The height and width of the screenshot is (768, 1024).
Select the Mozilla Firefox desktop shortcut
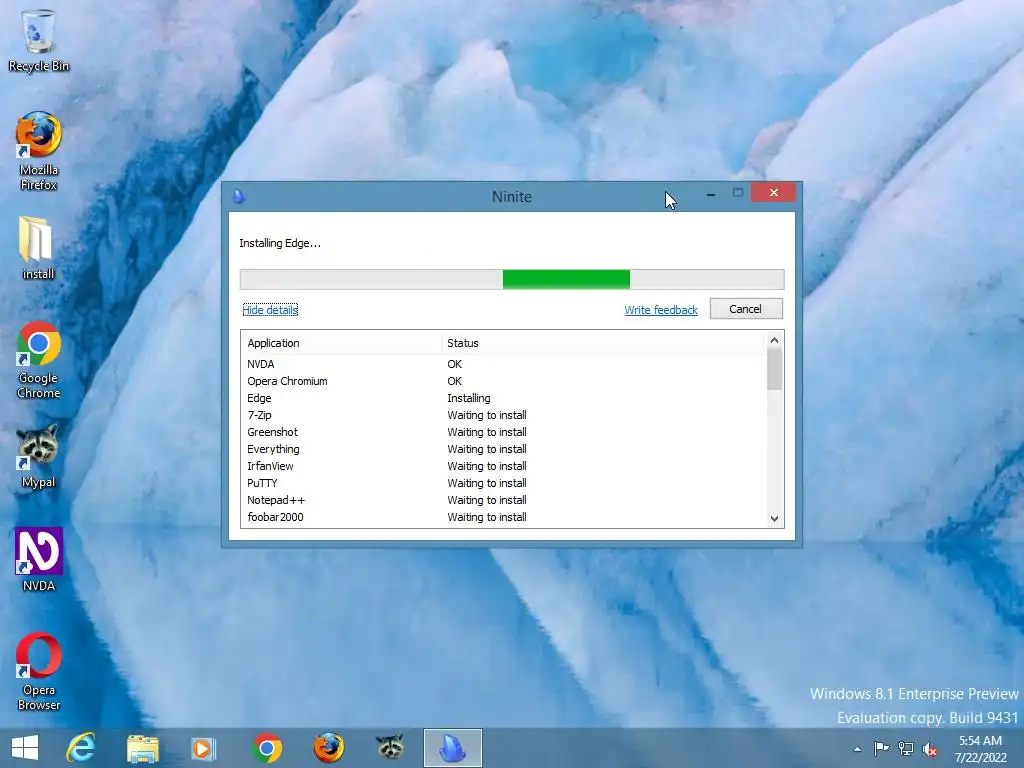point(39,151)
